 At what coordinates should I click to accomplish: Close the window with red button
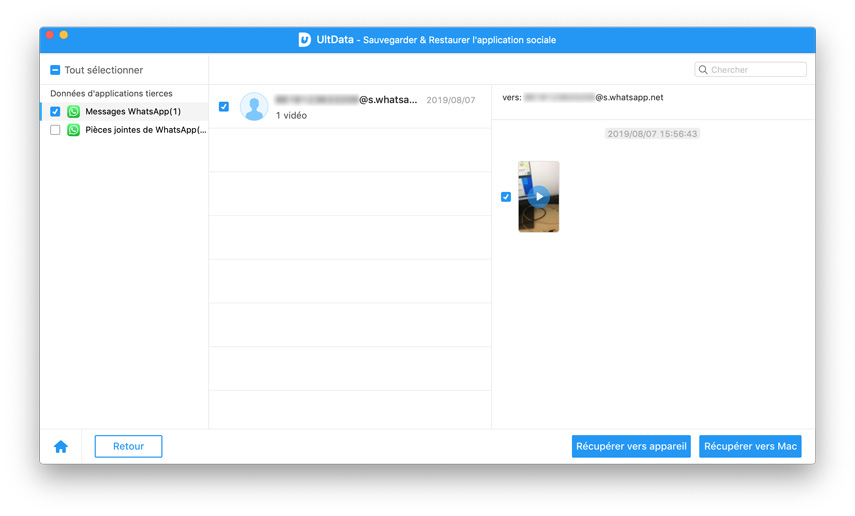pyautogui.click(x=50, y=35)
